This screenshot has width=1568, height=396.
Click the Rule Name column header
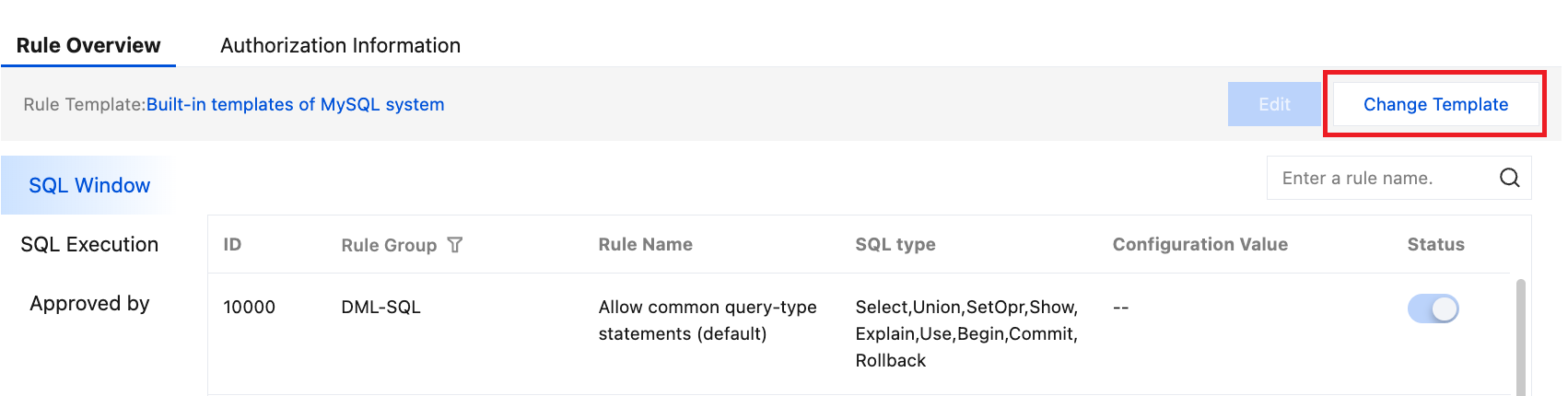(645, 244)
